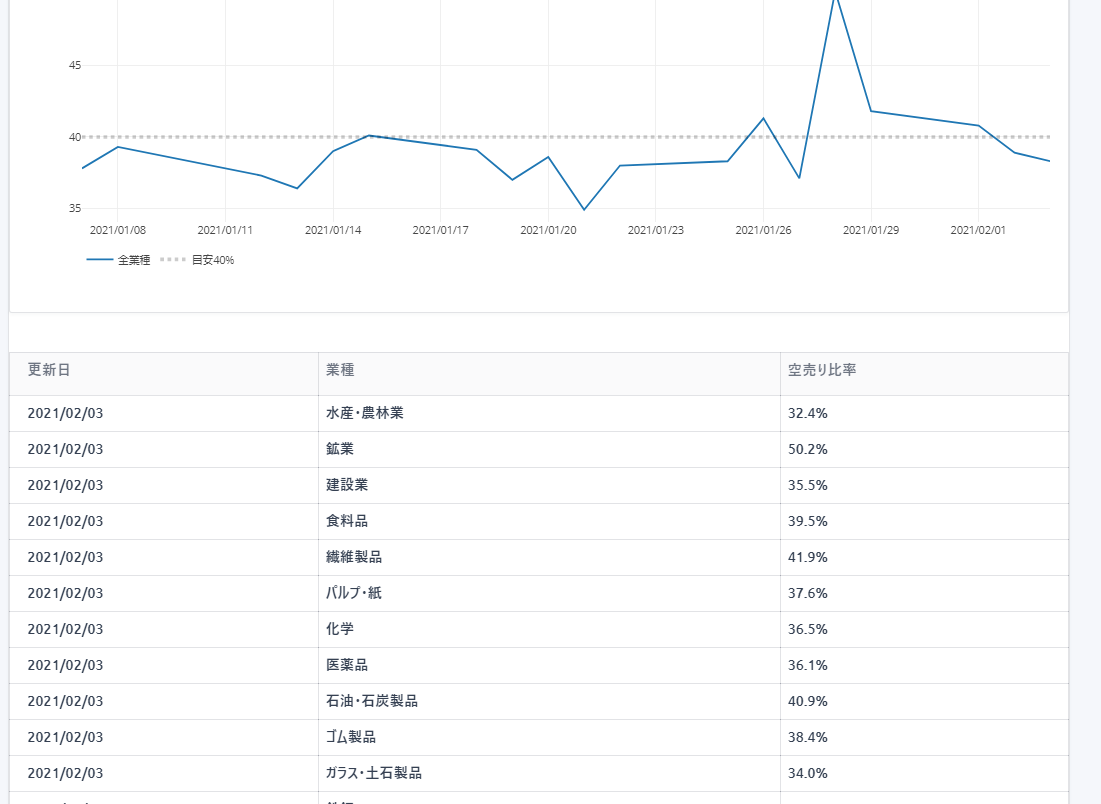Pick the 化学 industry cell

pyautogui.click(x=340, y=629)
